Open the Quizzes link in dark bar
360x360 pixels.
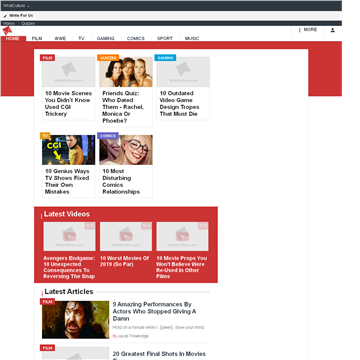click(28, 23)
